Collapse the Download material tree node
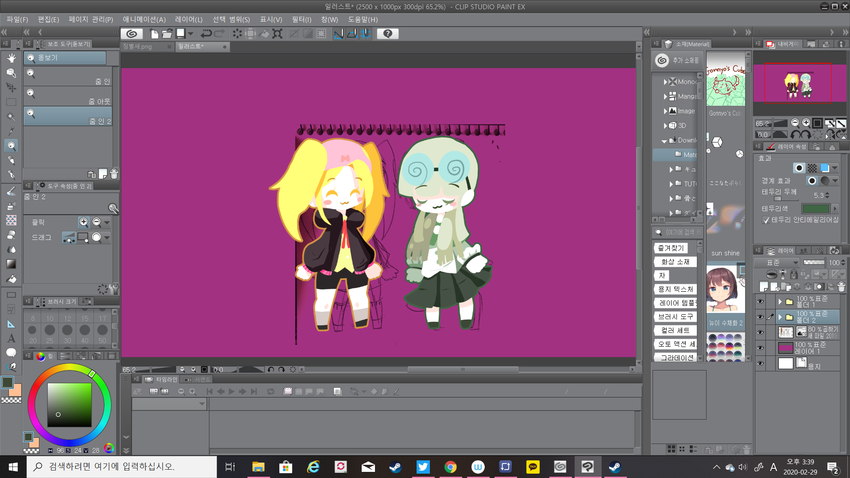This screenshot has width=850, height=478. tap(664, 140)
